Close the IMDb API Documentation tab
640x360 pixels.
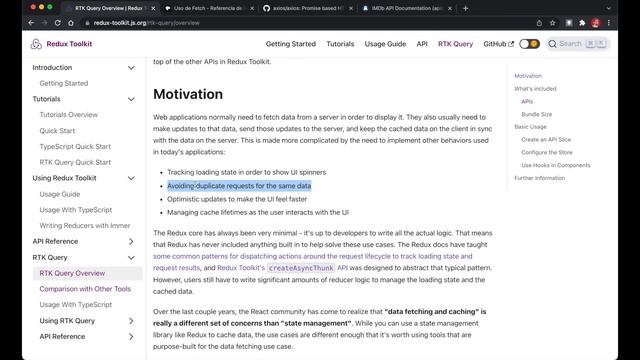tap(450, 8)
